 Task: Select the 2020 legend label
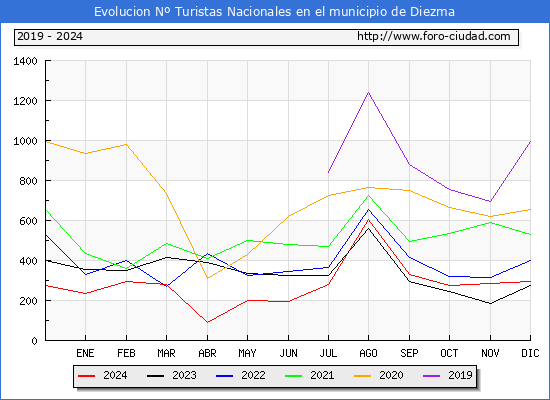[391, 375]
